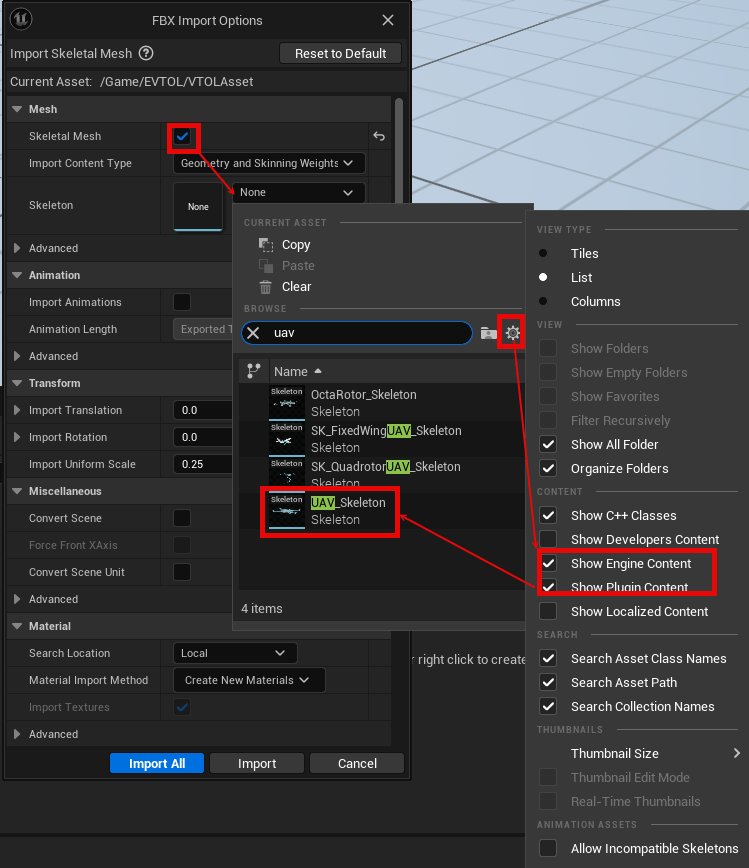Screen dimensions: 749x868
Task: Collapse the Miscellaneous section
Action: point(17,491)
